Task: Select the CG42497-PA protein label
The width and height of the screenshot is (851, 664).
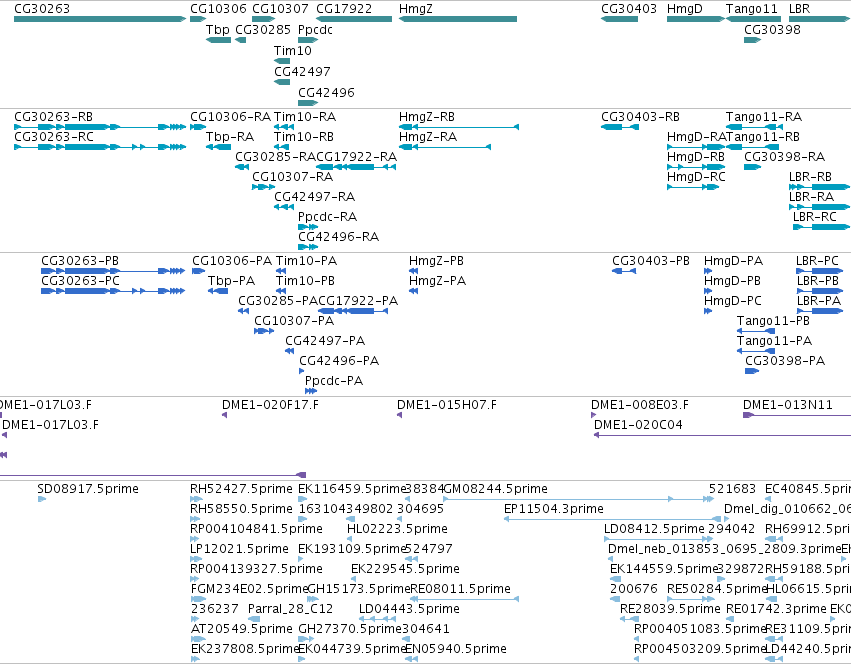Action: (325, 340)
